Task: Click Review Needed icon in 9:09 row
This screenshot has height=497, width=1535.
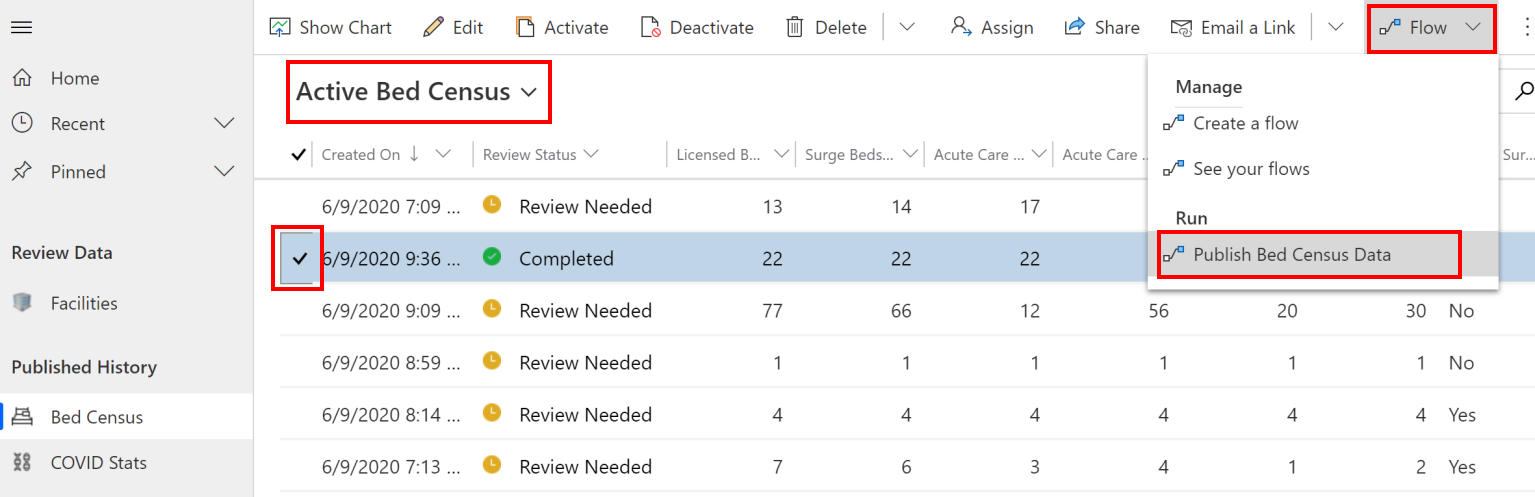Action: (491, 309)
